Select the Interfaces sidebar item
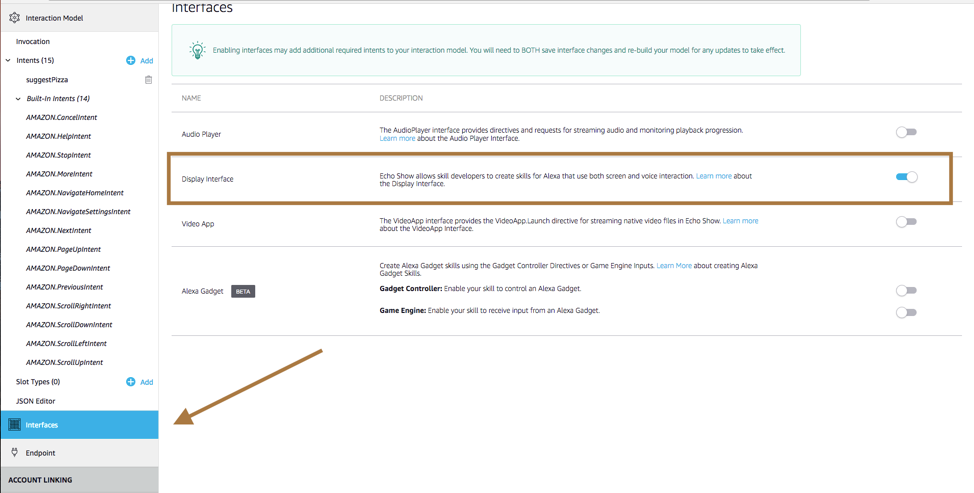Image resolution: width=974 pixels, height=493 pixels. (x=79, y=425)
